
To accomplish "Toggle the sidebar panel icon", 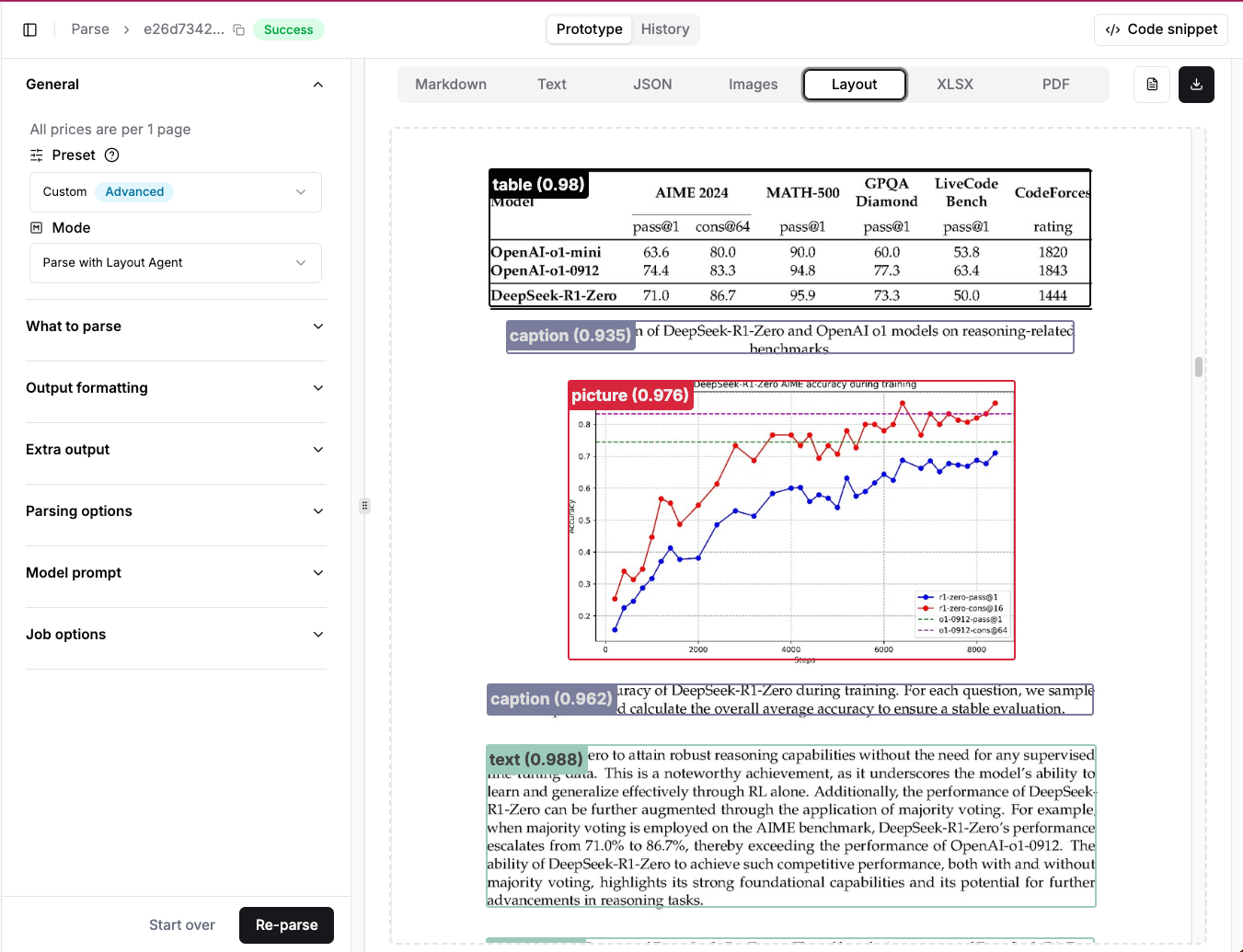I will point(29,29).
